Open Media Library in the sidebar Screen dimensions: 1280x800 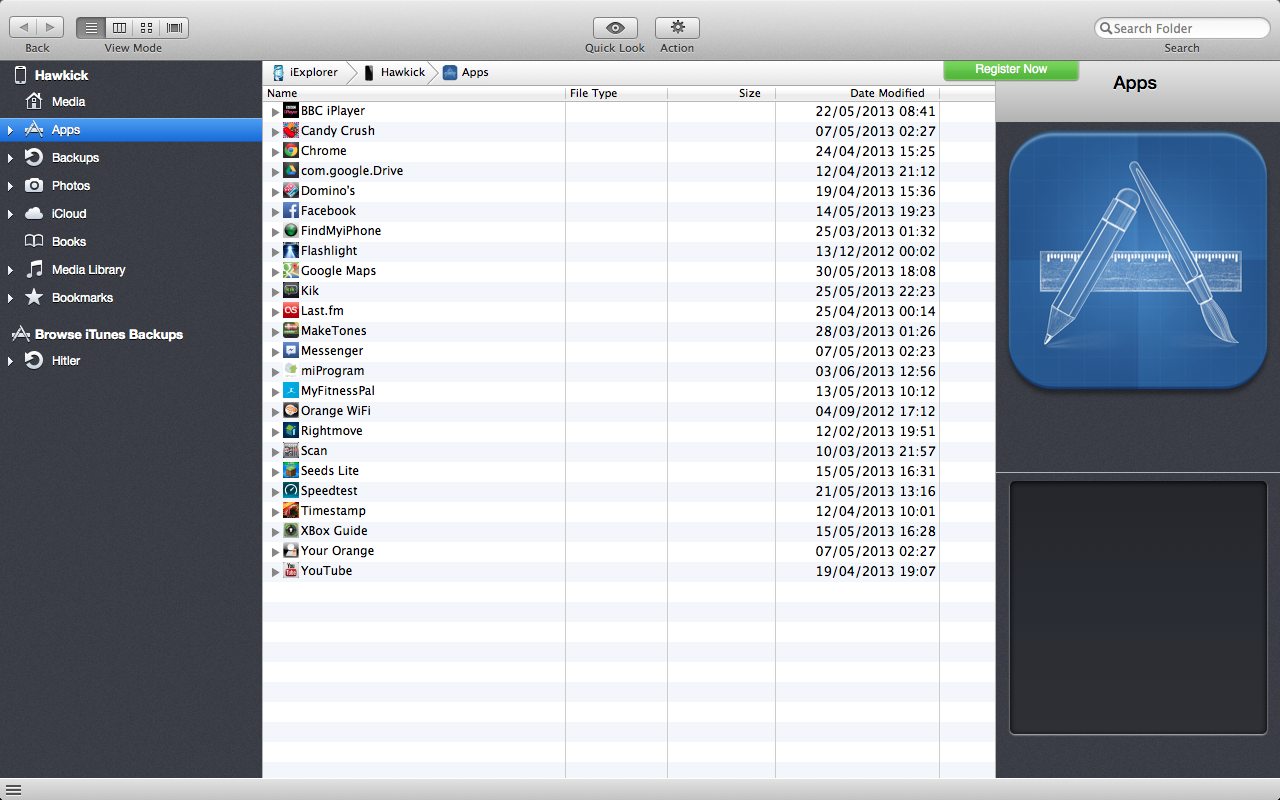[x=88, y=270]
